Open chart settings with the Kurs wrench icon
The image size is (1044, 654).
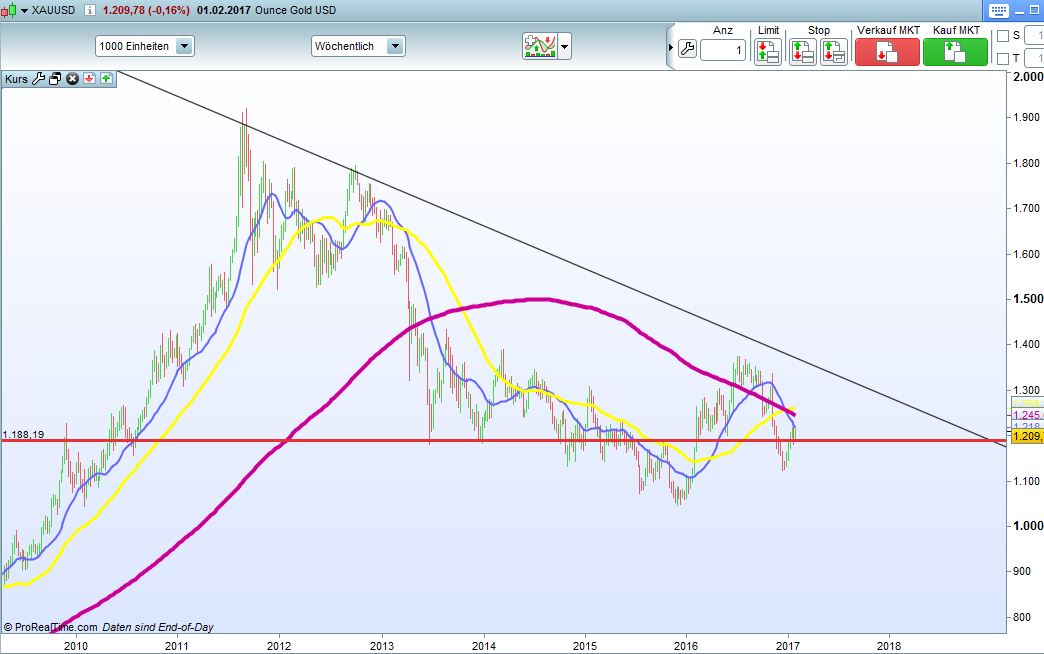click(x=39, y=78)
